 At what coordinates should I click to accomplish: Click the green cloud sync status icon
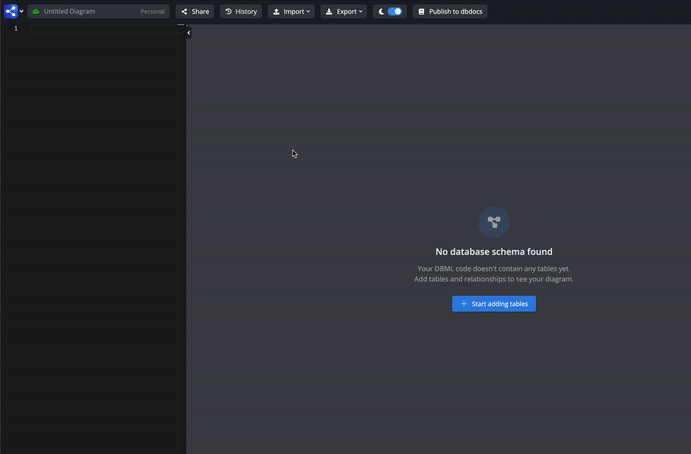(x=36, y=12)
